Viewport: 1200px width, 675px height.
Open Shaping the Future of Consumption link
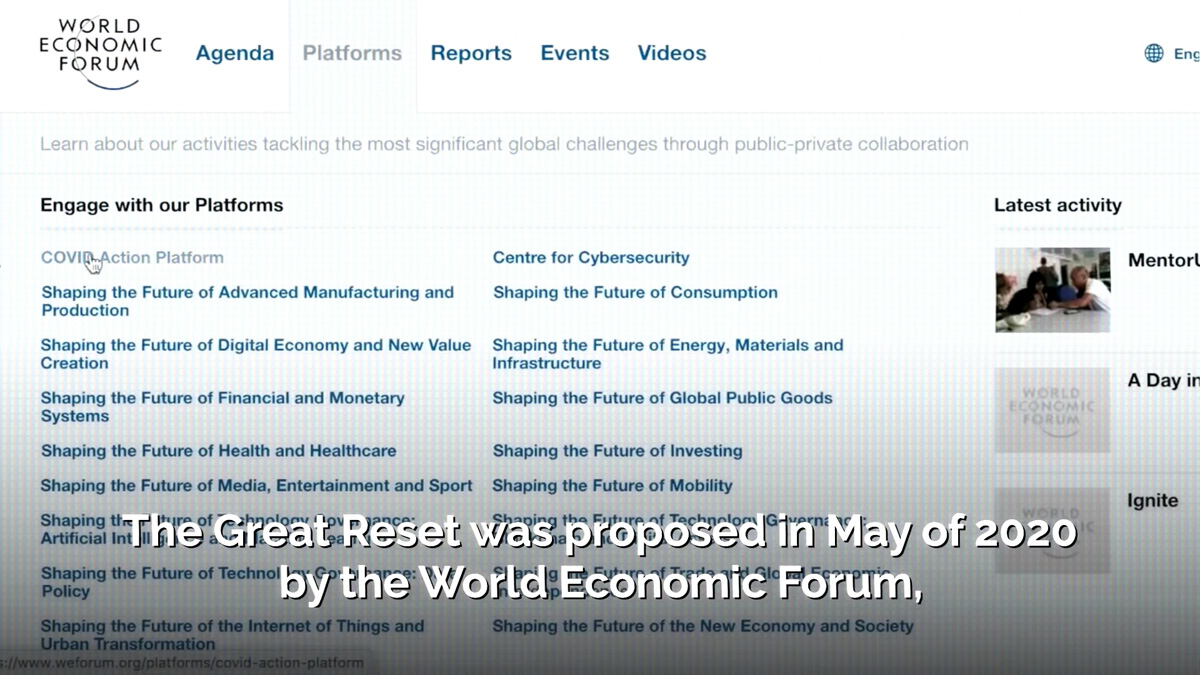[x=635, y=292]
